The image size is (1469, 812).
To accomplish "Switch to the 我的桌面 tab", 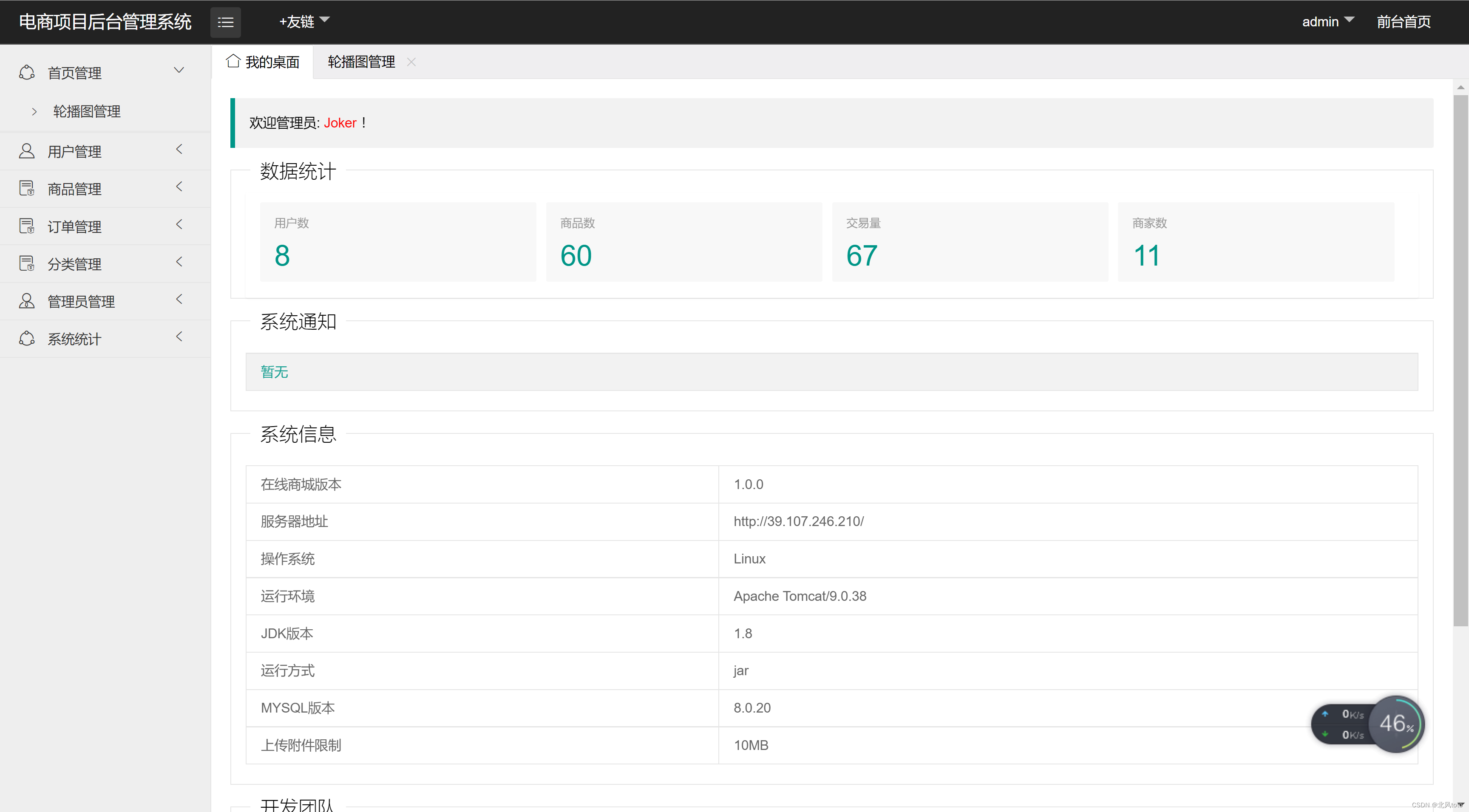I will (x=262, y=62).
